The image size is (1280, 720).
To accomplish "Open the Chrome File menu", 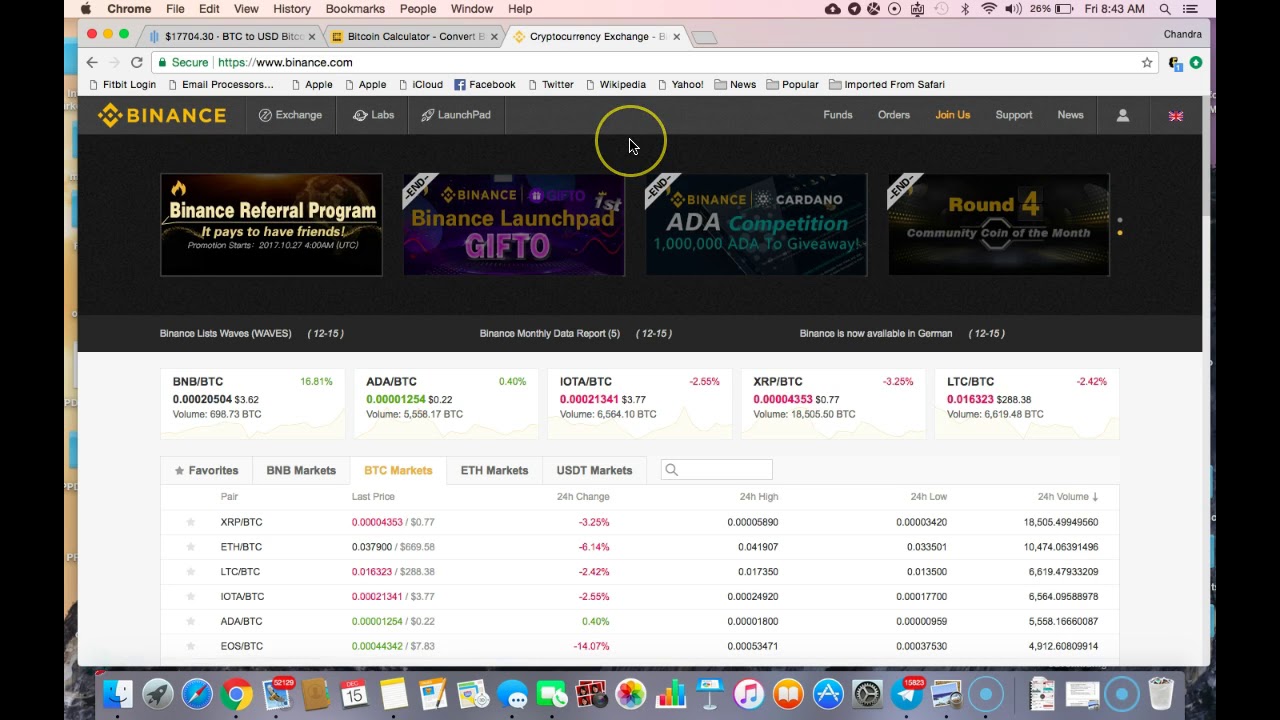I will click(x=175, y=9).
